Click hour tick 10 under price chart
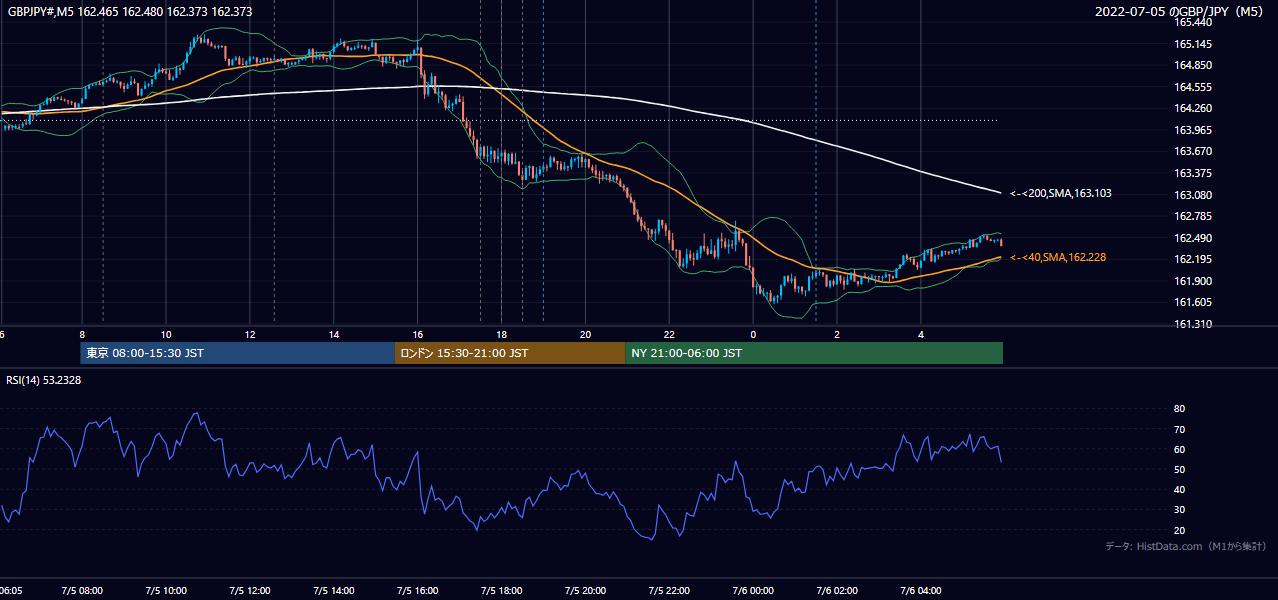The height and width of the screenshot is (600, 1278). (x=166, y=335)
